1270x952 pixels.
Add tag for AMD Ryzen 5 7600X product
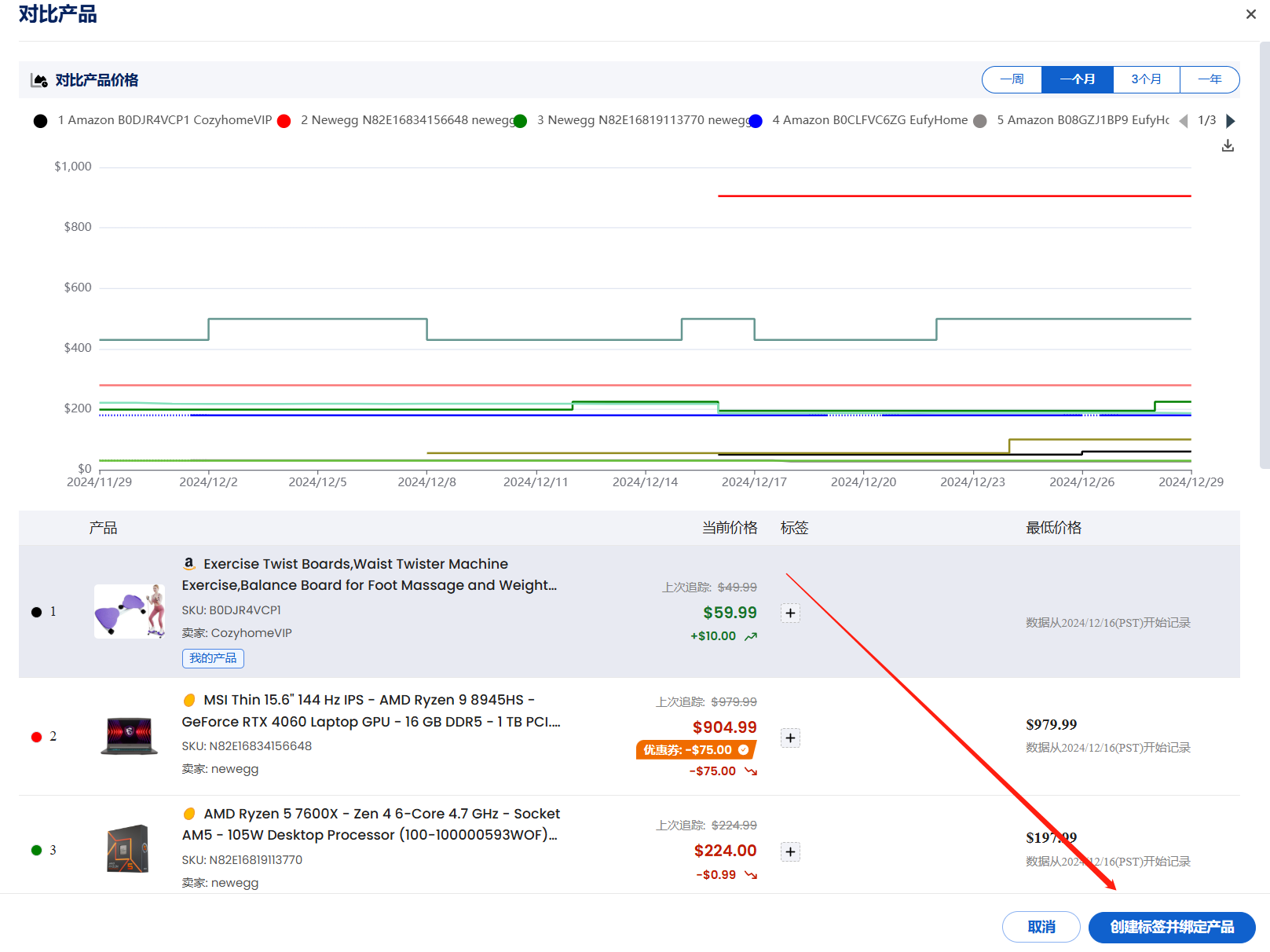pos(791,852)
